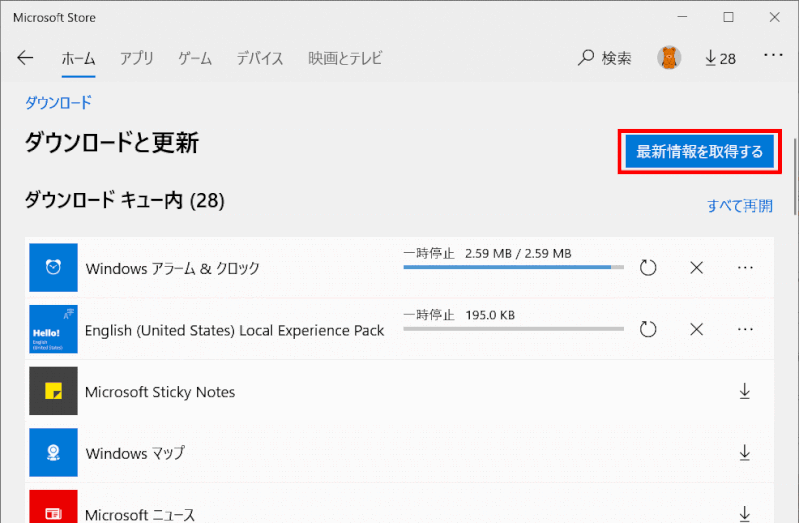Image resolution: width=799 pixels, height=523 pixels.
Task: Open the English Local Experience Pack icon
Action: (x=54, y=329)
